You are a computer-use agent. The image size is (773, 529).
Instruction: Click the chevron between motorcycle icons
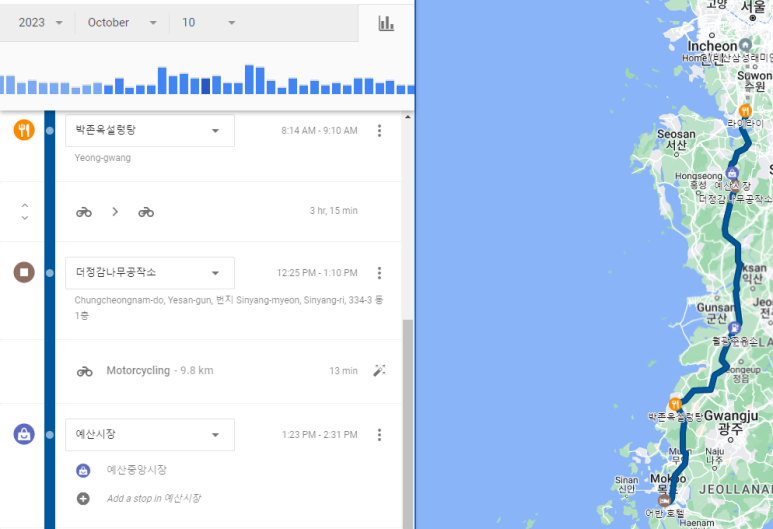115,212
